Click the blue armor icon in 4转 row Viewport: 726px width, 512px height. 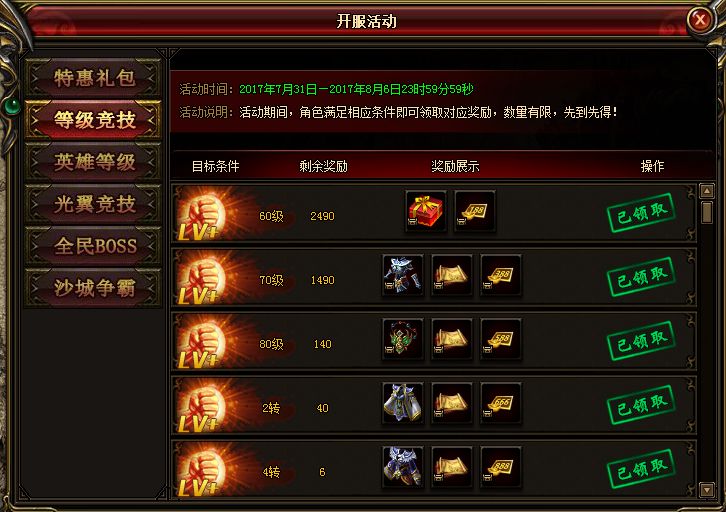(403, 467)
